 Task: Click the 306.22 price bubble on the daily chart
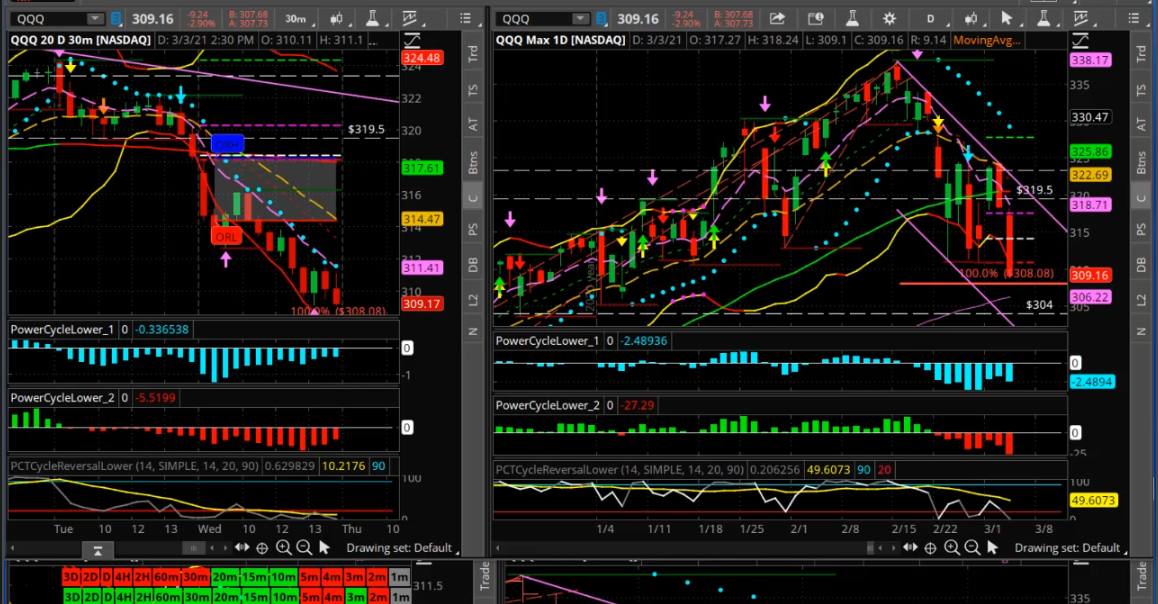[x=1090, y=297]
